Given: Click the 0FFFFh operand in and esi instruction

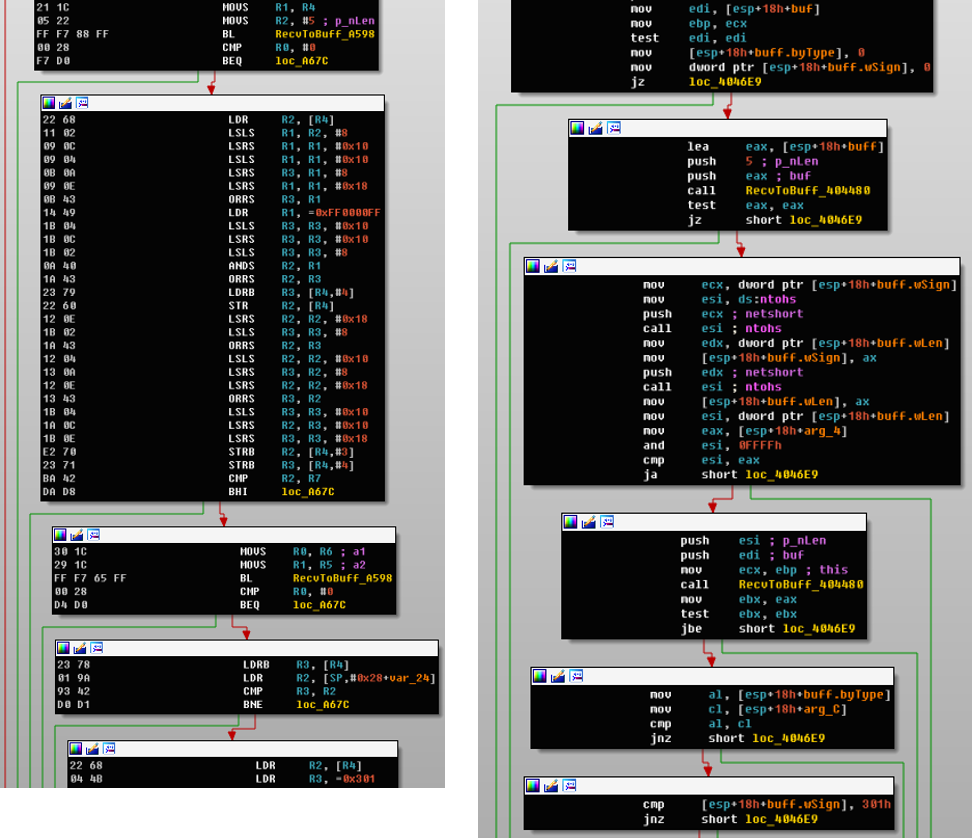Looking at the screenshot, I should click(x=726, y=446).
